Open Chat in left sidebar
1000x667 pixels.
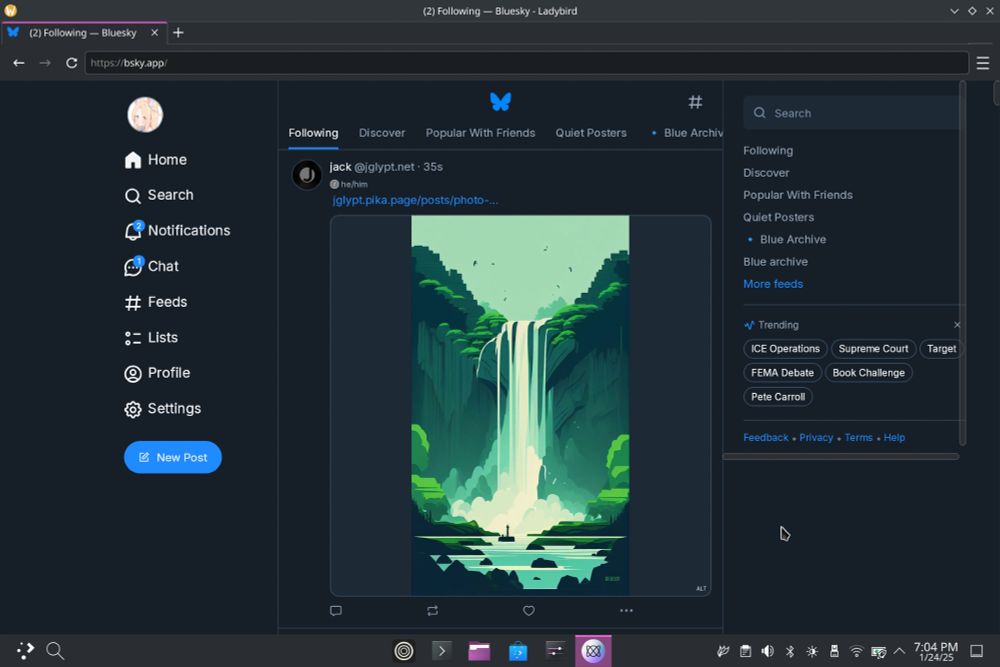click(x=151, y=266)
